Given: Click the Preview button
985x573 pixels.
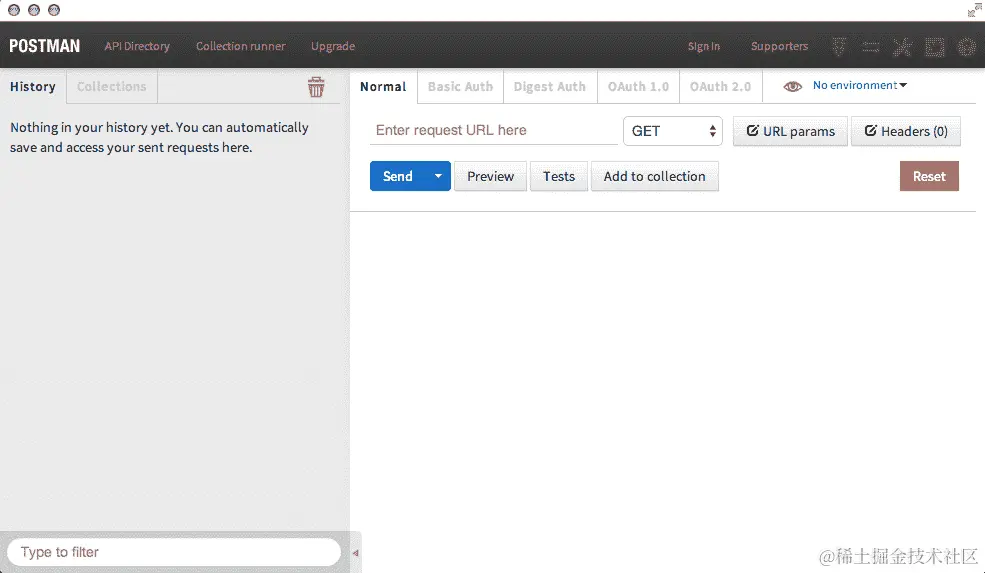Looking at the screenshot, I should tap(491, 176).
